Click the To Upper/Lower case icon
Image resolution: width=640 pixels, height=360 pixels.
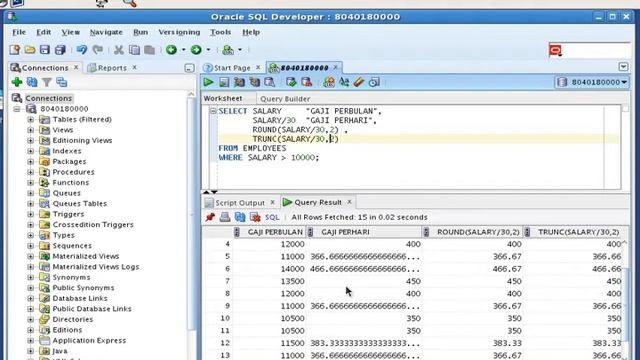point(344,82)
